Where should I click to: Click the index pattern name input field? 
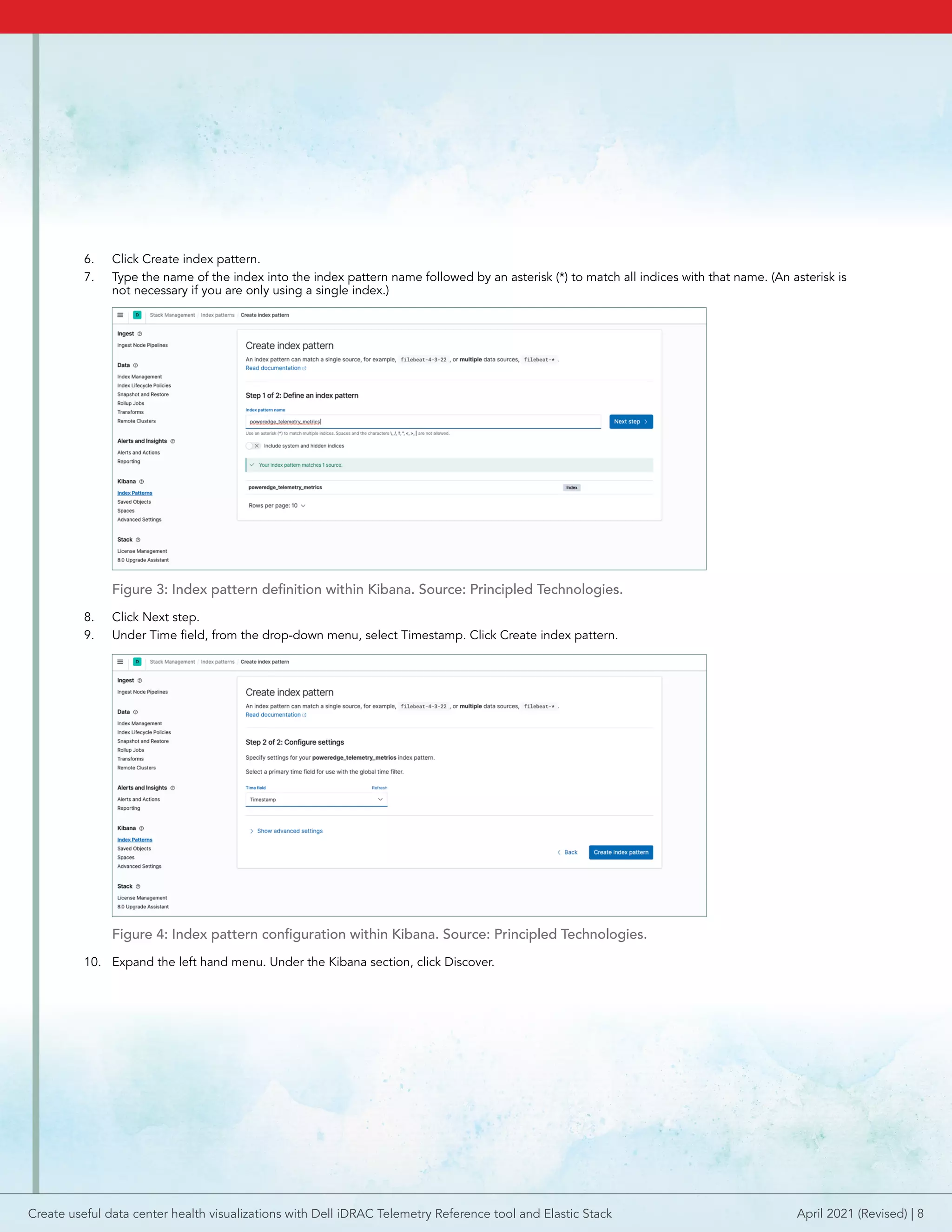point(423,421)
